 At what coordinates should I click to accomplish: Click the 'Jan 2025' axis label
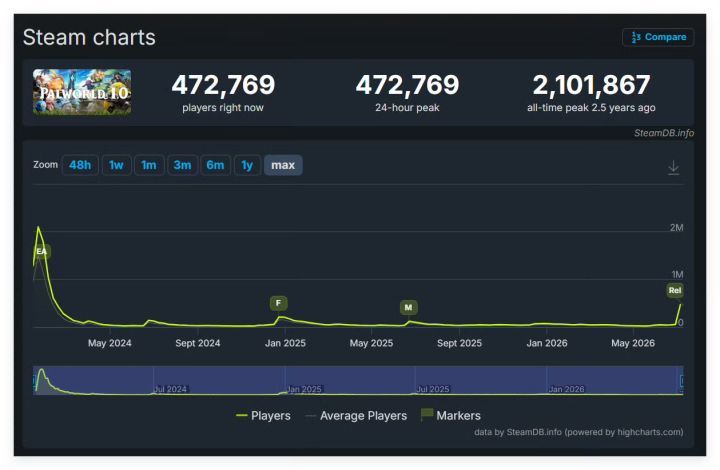coord(285,343)
